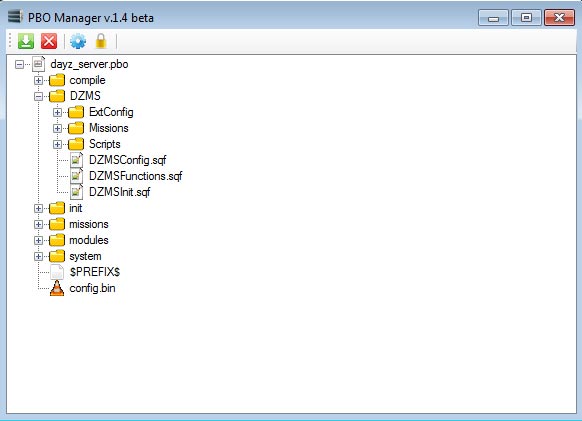
Task: Expand the system folder
Action: pos(38,256)
